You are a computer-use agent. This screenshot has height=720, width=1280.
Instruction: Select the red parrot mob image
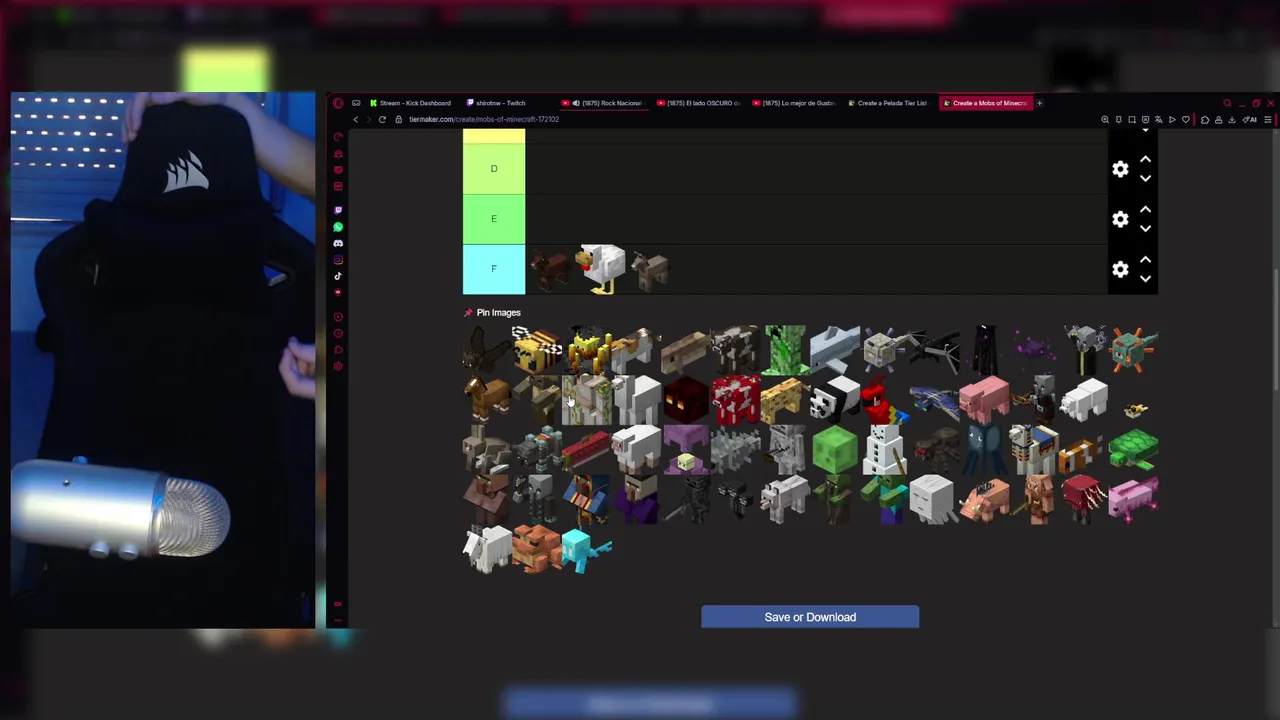pos(884,399)
